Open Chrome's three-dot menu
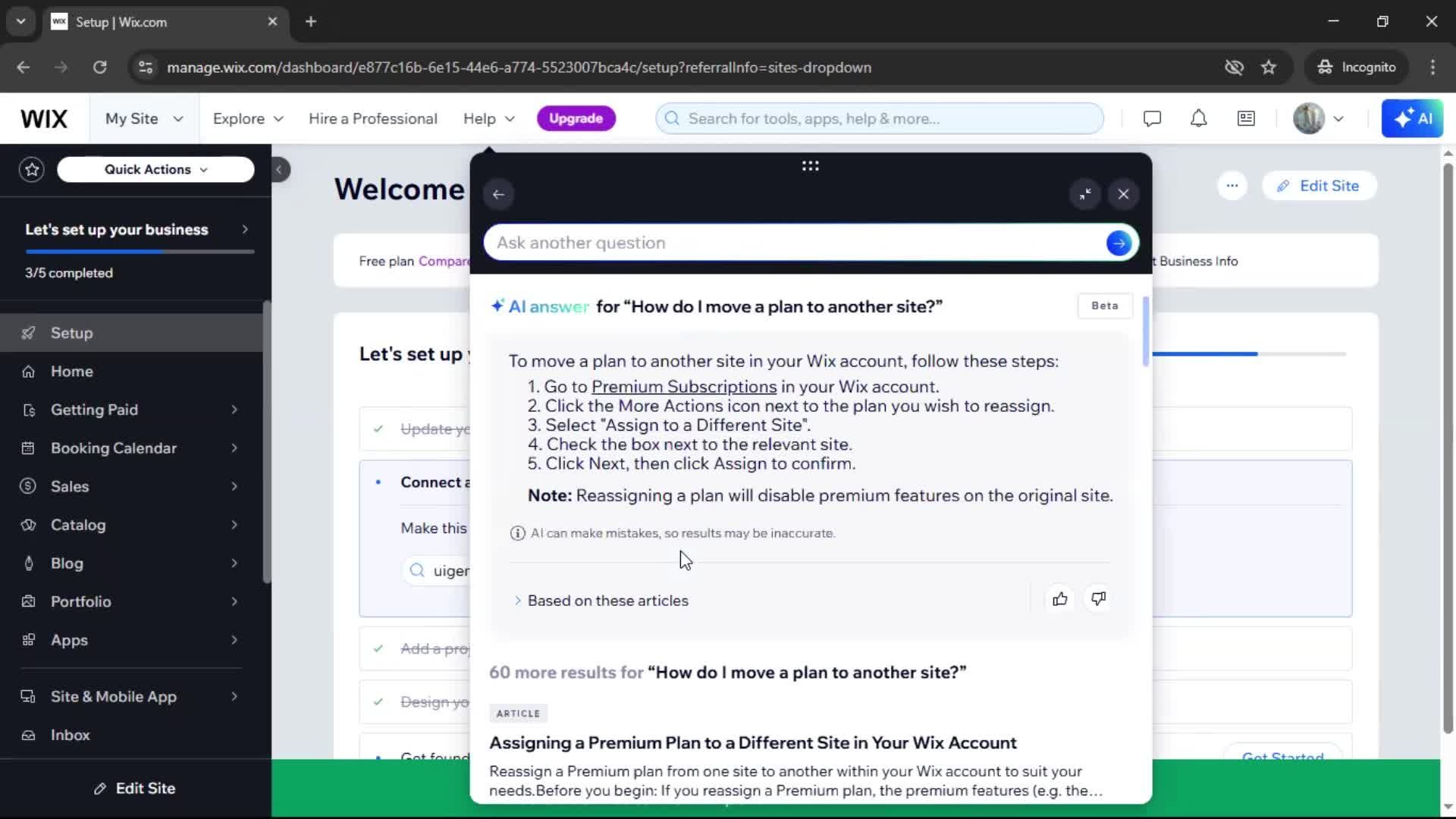Image resolution: width=1456 pixels, height=819 pixels. (x=1432, y=67)
